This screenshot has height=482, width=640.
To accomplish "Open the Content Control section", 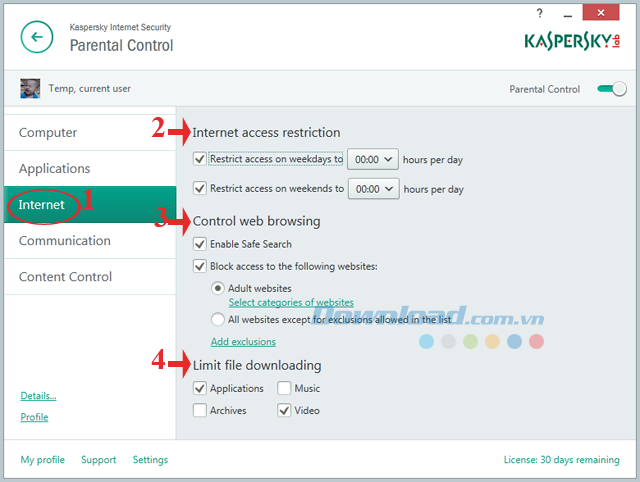I will point(90,277).
